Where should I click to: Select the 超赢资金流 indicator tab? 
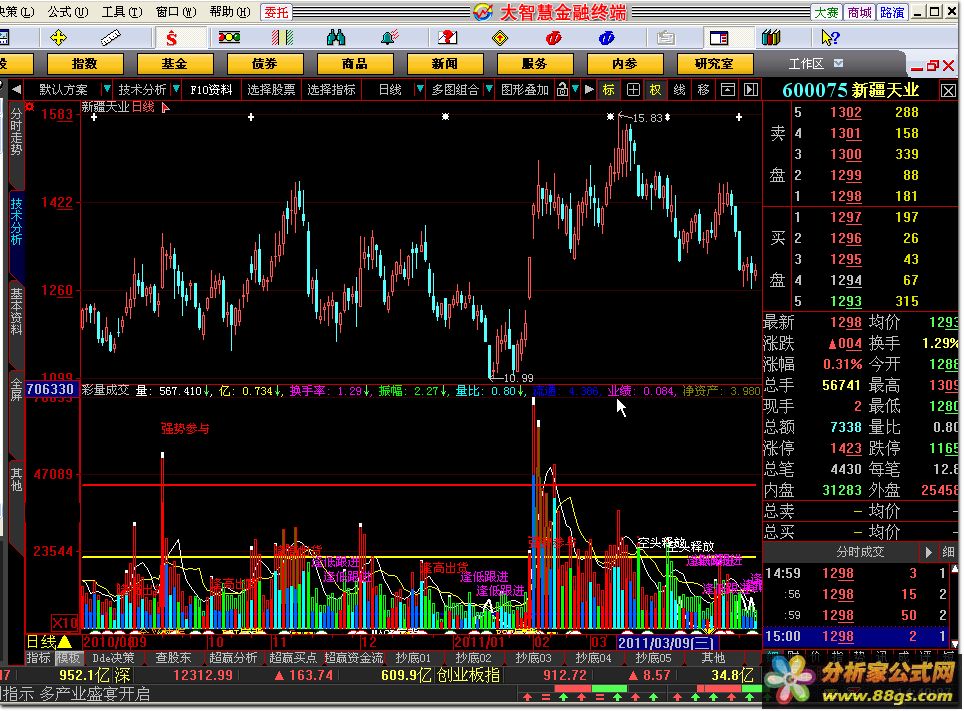[354, 658]
